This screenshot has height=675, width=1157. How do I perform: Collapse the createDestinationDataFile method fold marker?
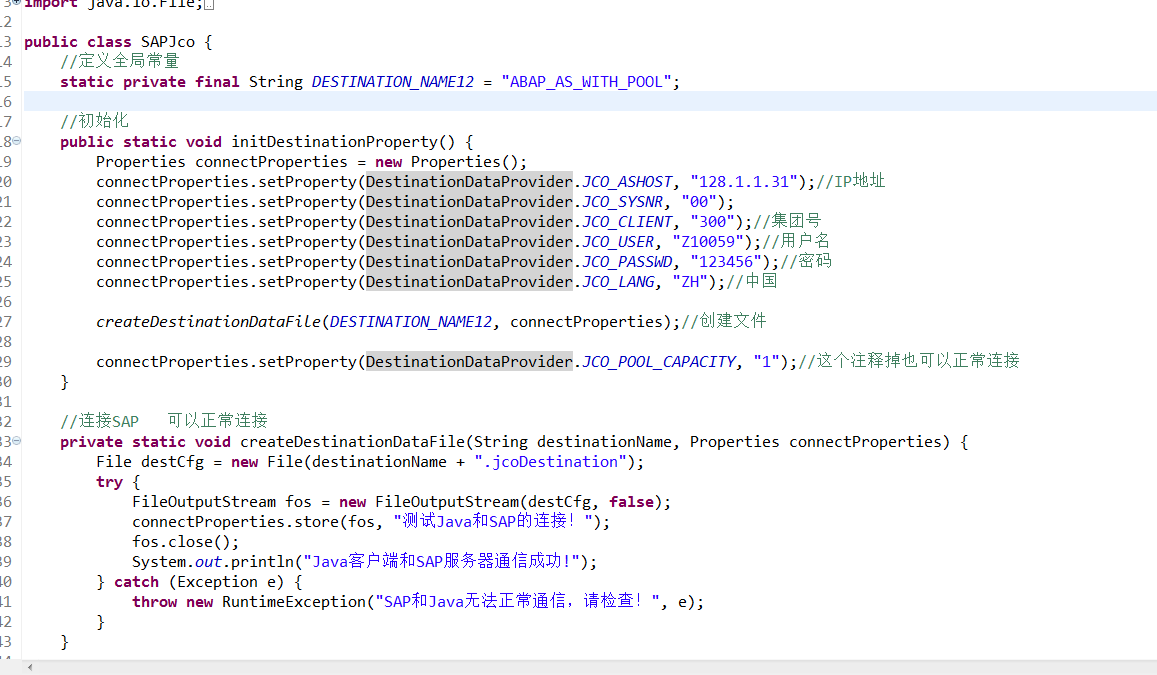[x=16, y=440]
